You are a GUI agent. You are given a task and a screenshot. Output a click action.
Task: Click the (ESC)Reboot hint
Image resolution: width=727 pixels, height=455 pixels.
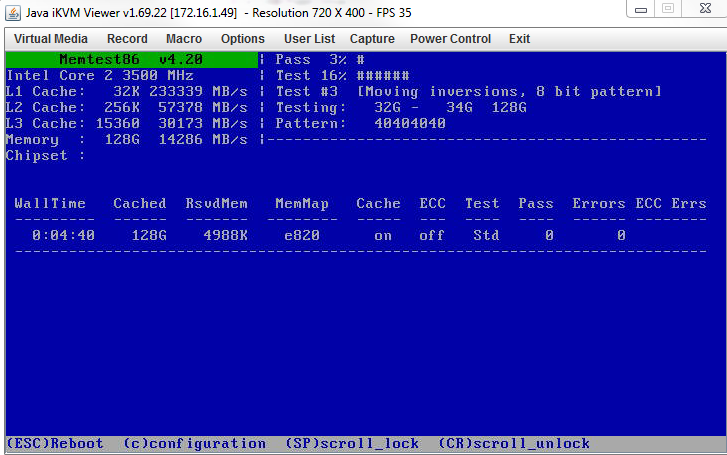(x=55, y=443)
